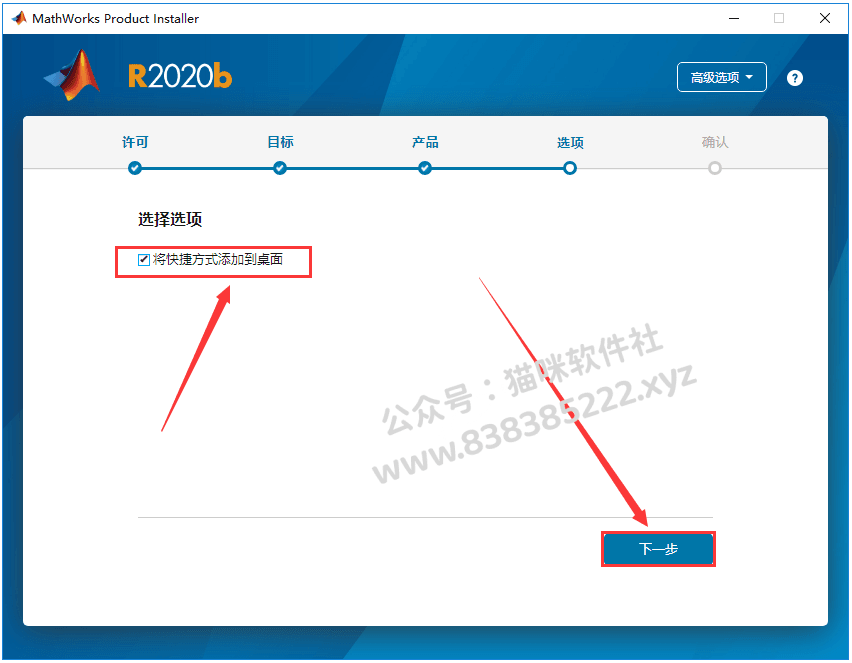Go to the 目标 step
This screenshot has width=852, height=663.
280,142
